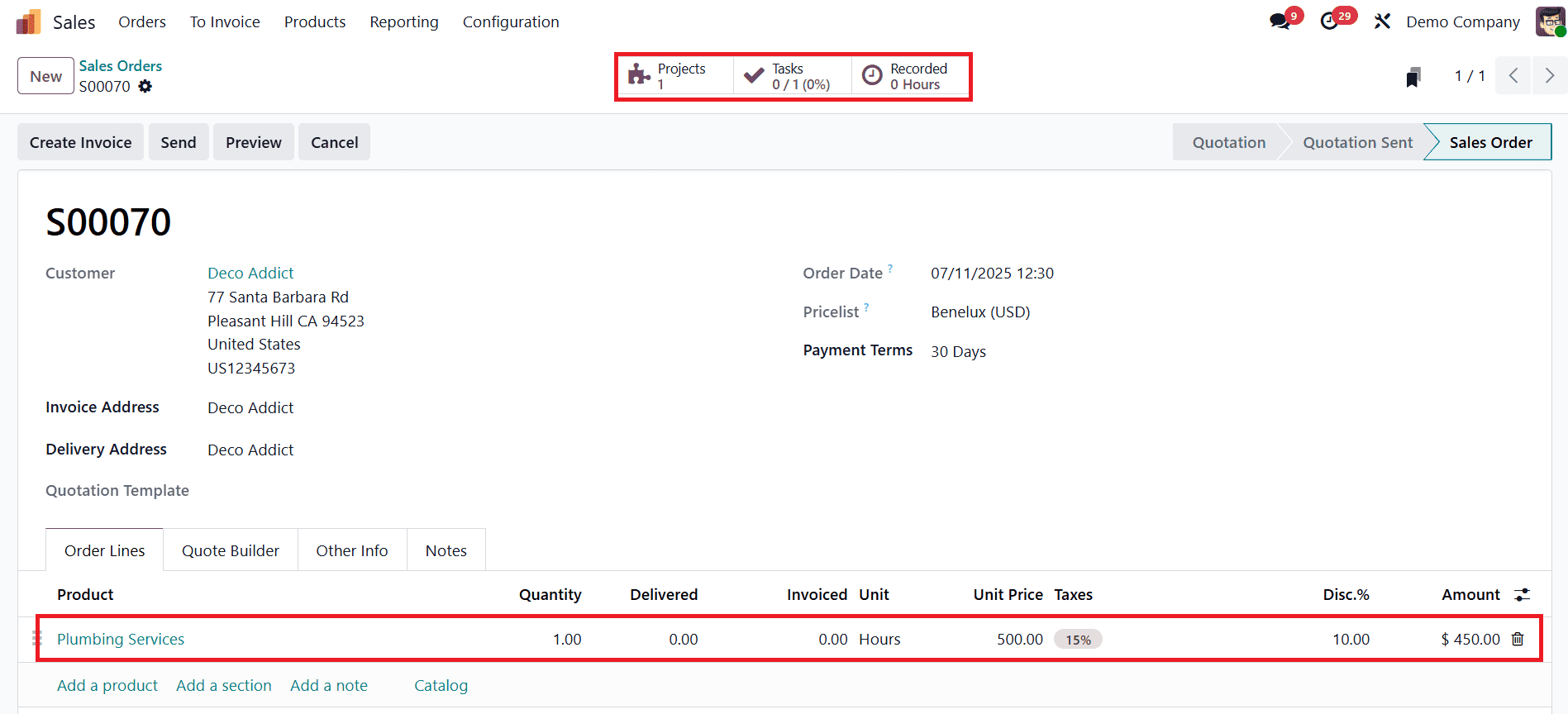
Task: Open the optional columns settings icon
Action: coord(1522,595)
